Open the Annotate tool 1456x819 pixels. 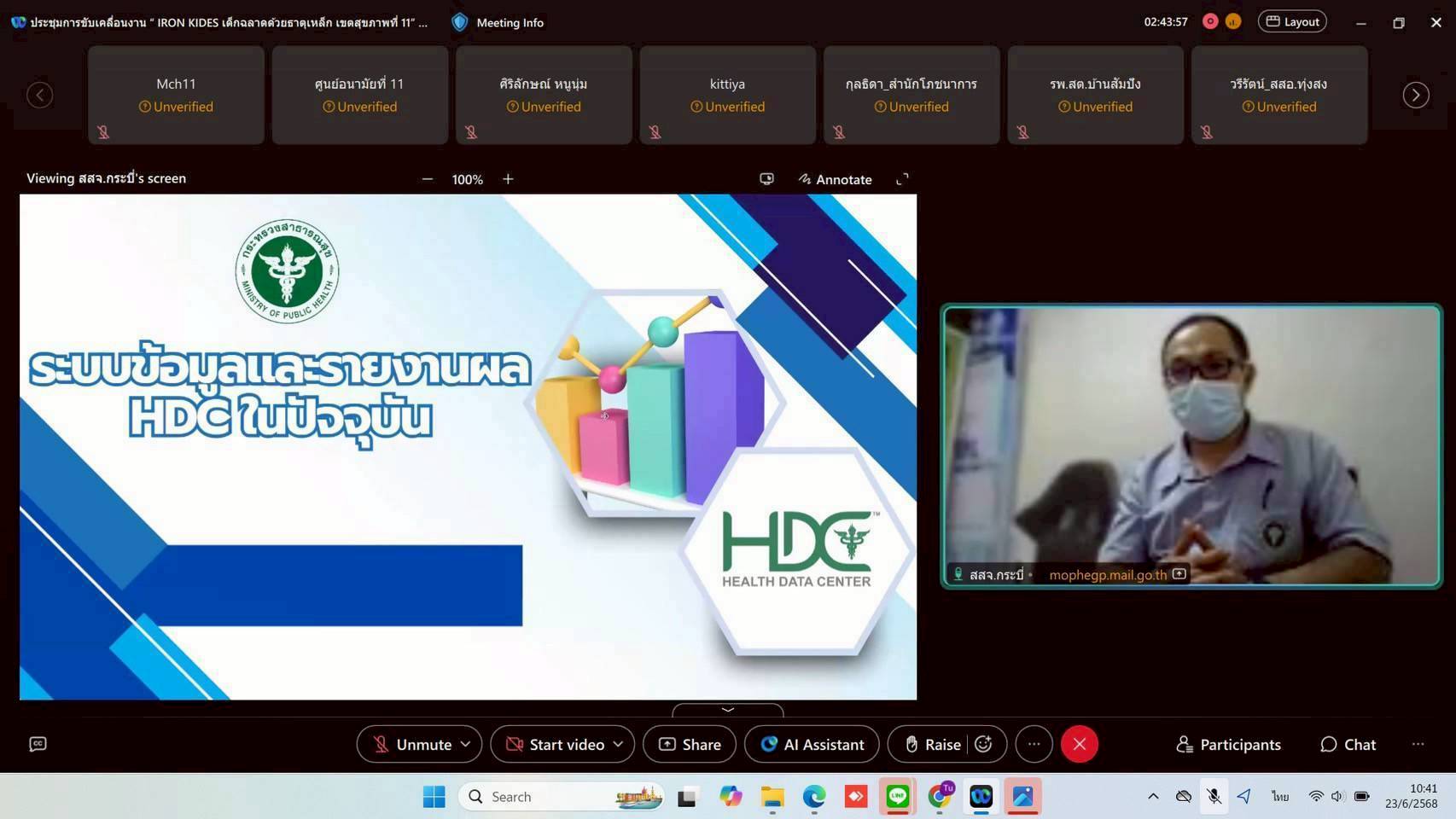(835, 179)
